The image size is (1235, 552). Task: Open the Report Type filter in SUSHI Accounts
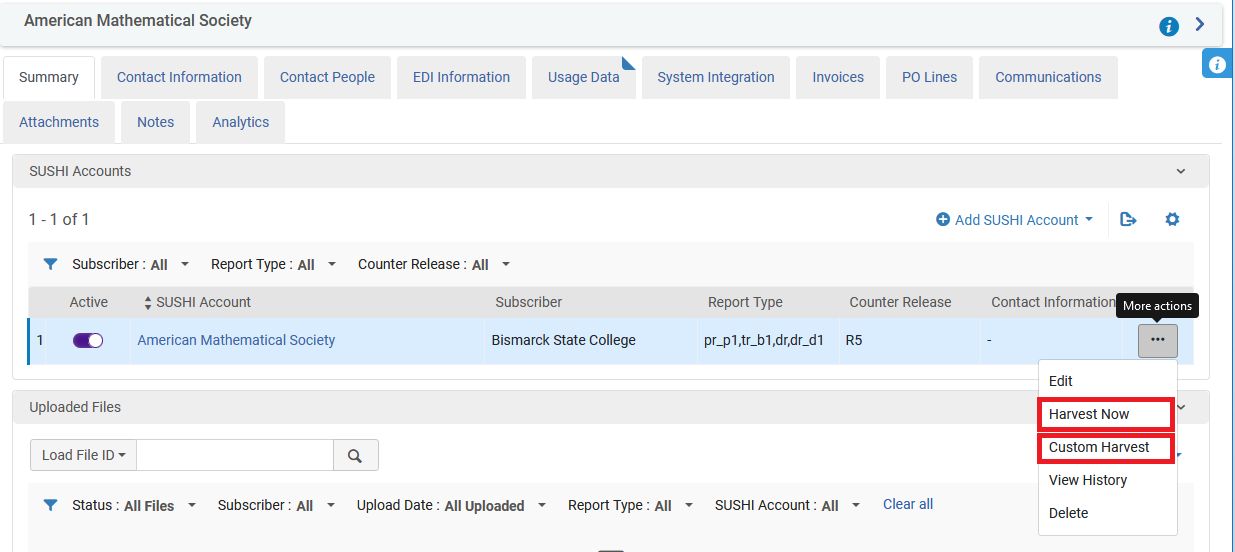[x=274, y=264]
